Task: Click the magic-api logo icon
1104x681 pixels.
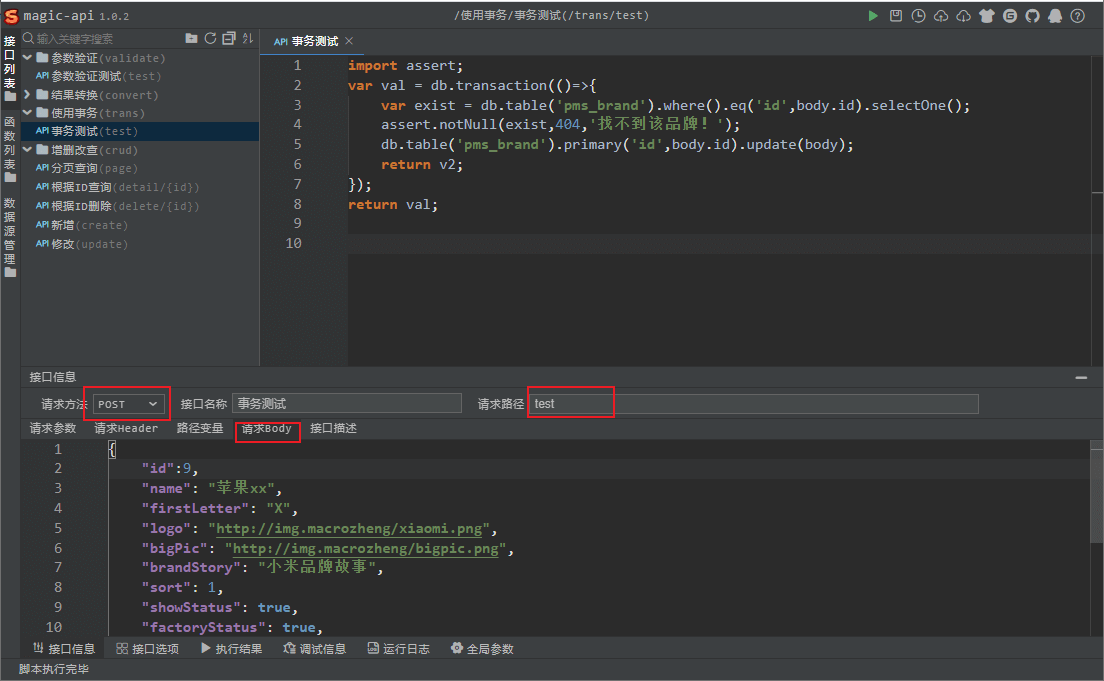Action: tap(11, 15)
